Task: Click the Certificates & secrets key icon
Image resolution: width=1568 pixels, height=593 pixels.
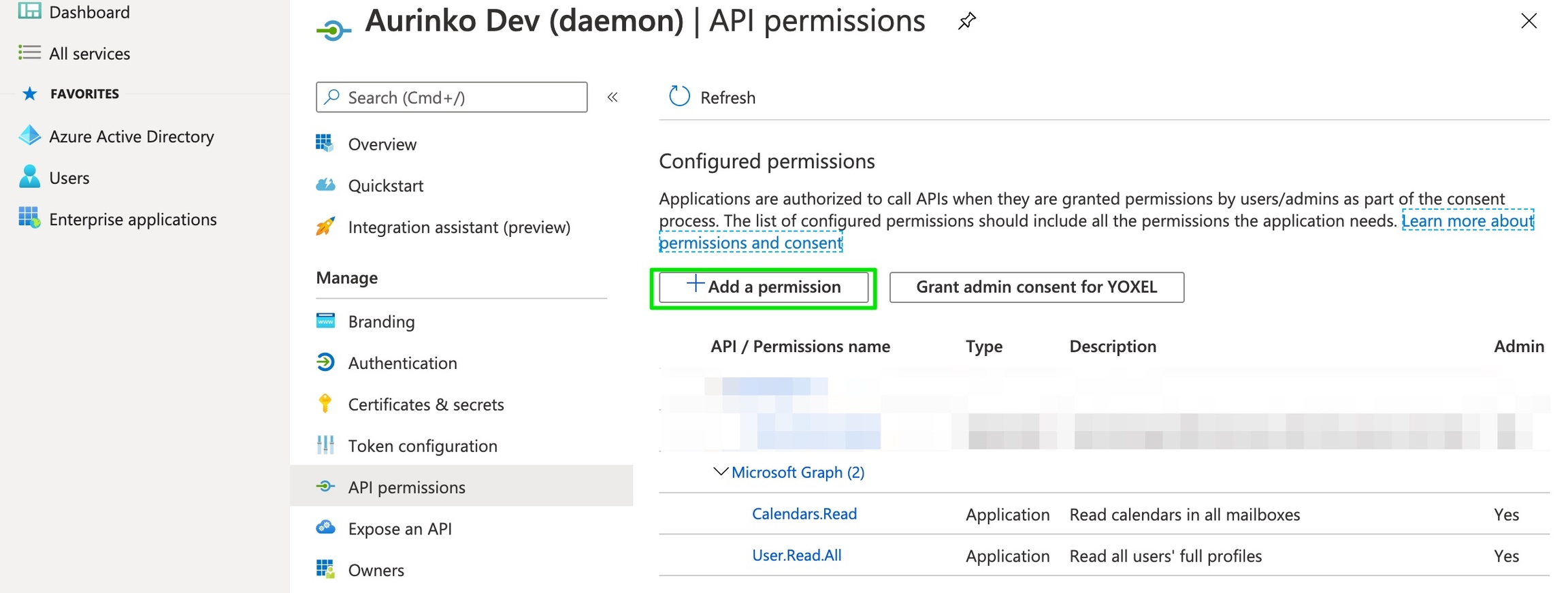Action: pyautogui.click(x=325, y=403)
